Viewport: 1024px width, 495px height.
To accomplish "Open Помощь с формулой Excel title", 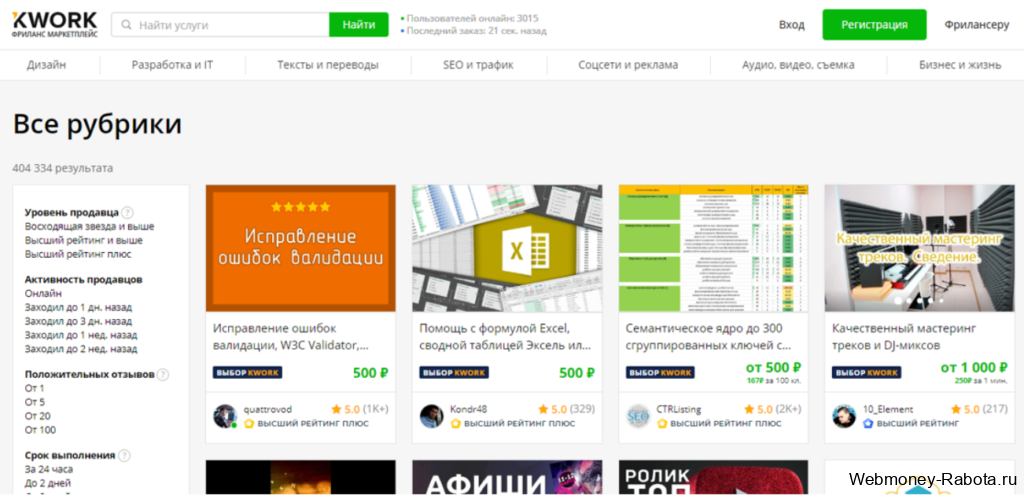I will (x=505, y=336).
